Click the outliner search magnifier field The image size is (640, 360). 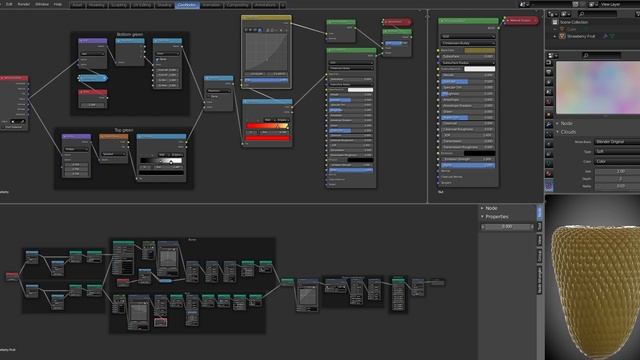coord(598,14)
